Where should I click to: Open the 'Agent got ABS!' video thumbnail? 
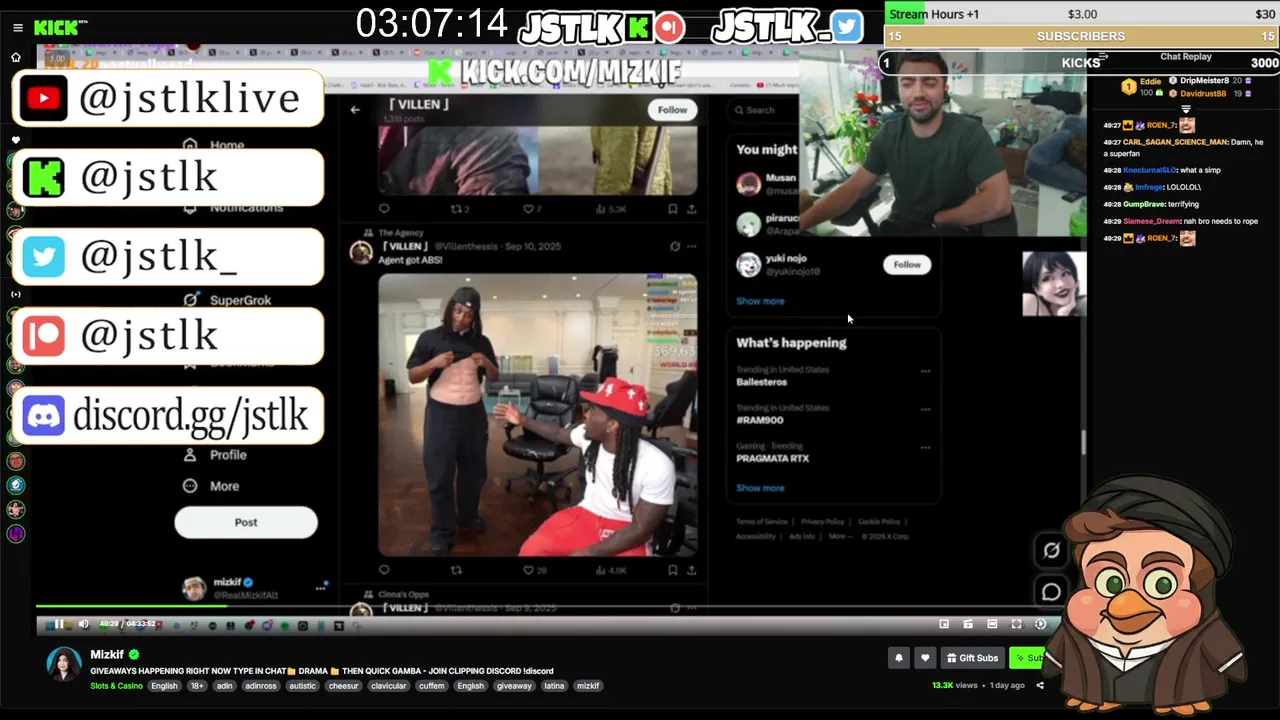(538, 415)
